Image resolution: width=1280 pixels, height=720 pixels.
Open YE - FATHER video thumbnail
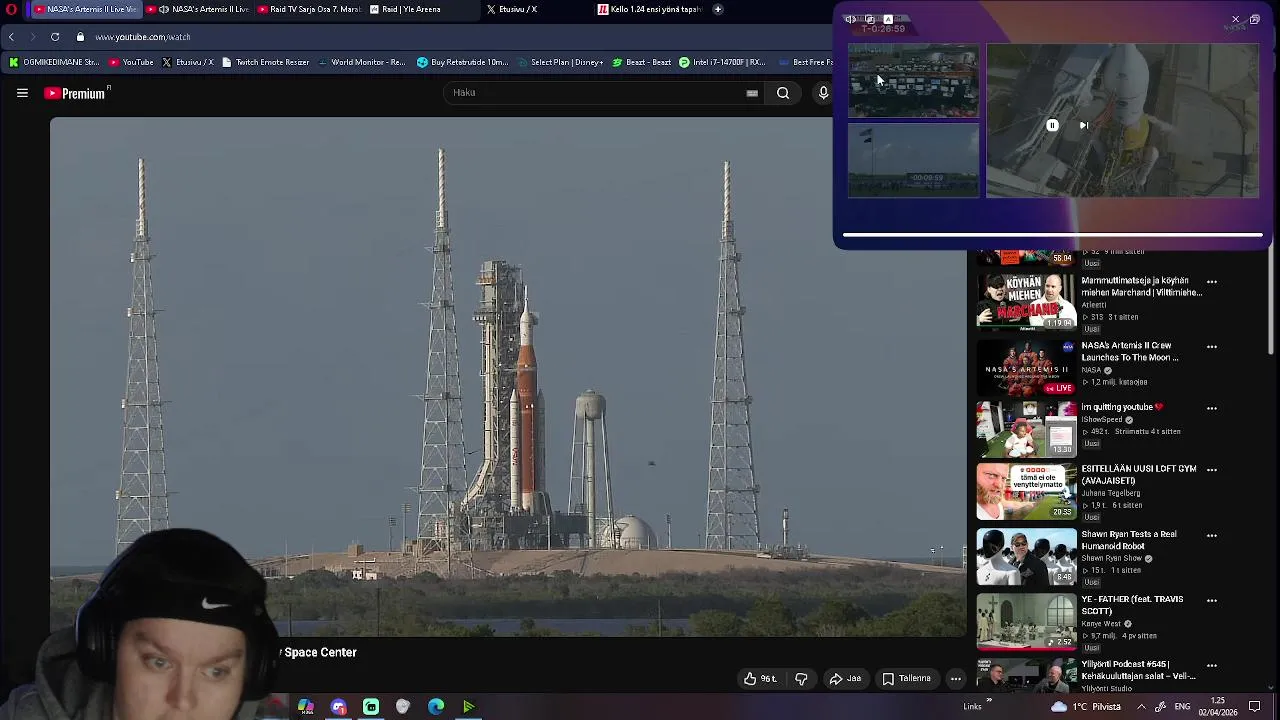click(1026, 621)
